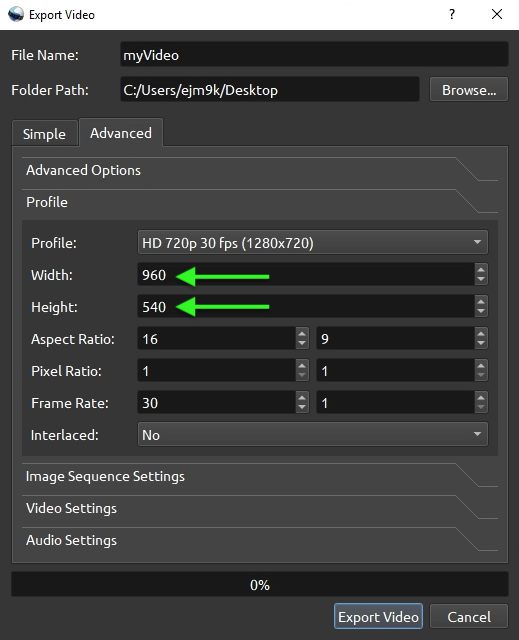The height and width of the screenshot is (640, 519).
Task: Expand the Advanced Options section
Action: [260, 170]
